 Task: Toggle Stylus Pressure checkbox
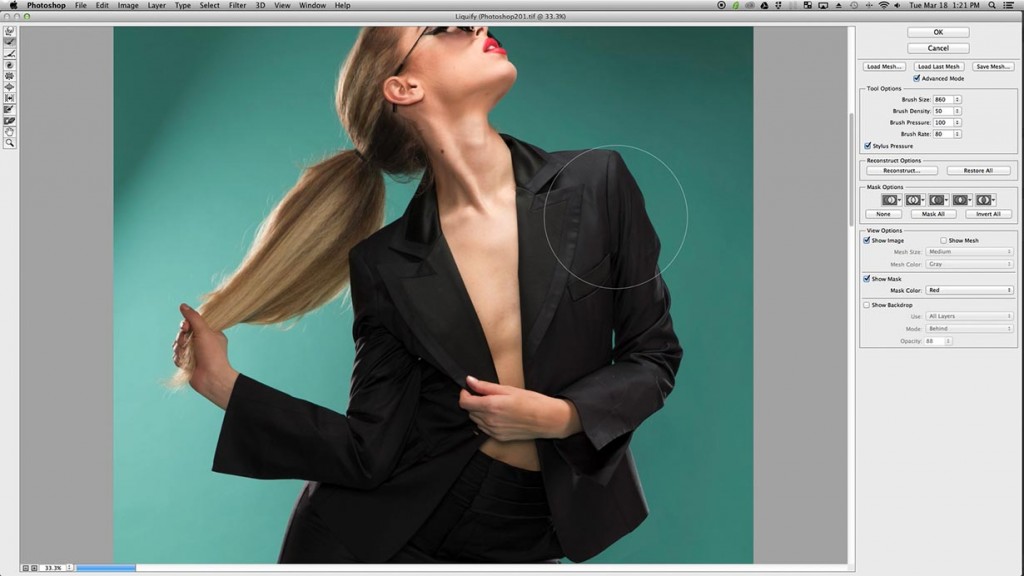point(867,146)
